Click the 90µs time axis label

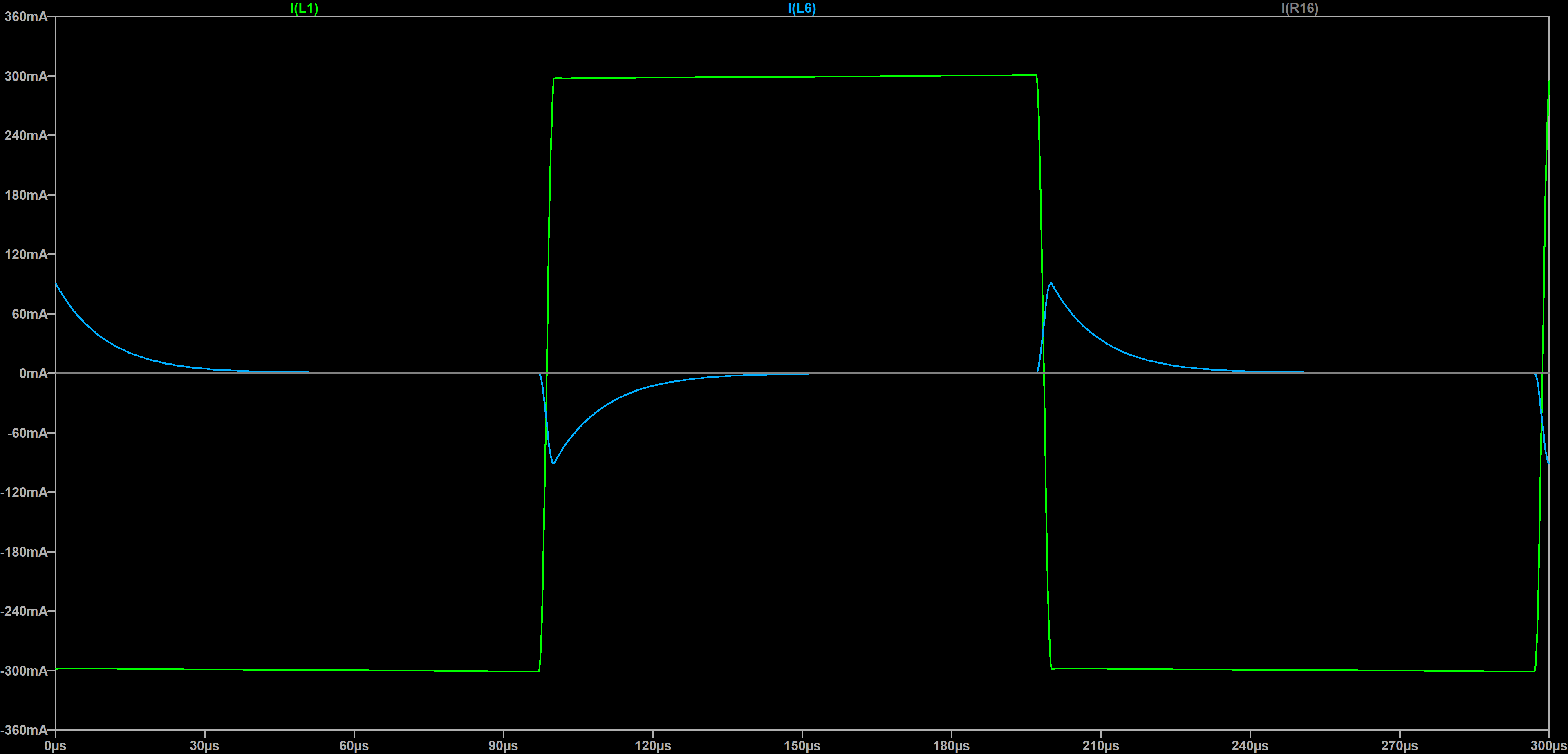tap(503, 745)
